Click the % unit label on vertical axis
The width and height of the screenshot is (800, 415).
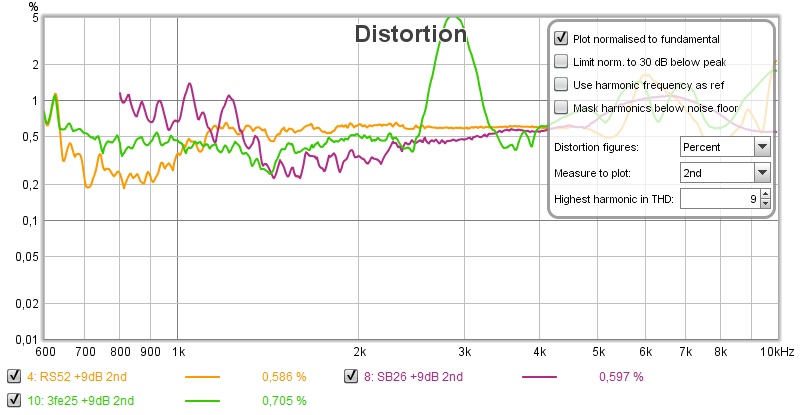34,7
